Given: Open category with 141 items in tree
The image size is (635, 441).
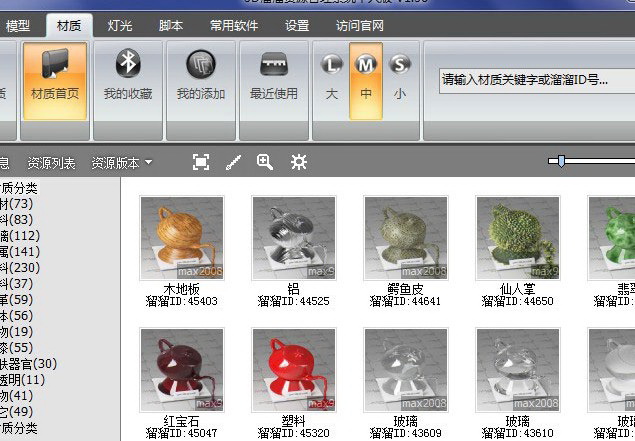Looking at the screenshot, I should pyautogui.click(x=18, y=251).
